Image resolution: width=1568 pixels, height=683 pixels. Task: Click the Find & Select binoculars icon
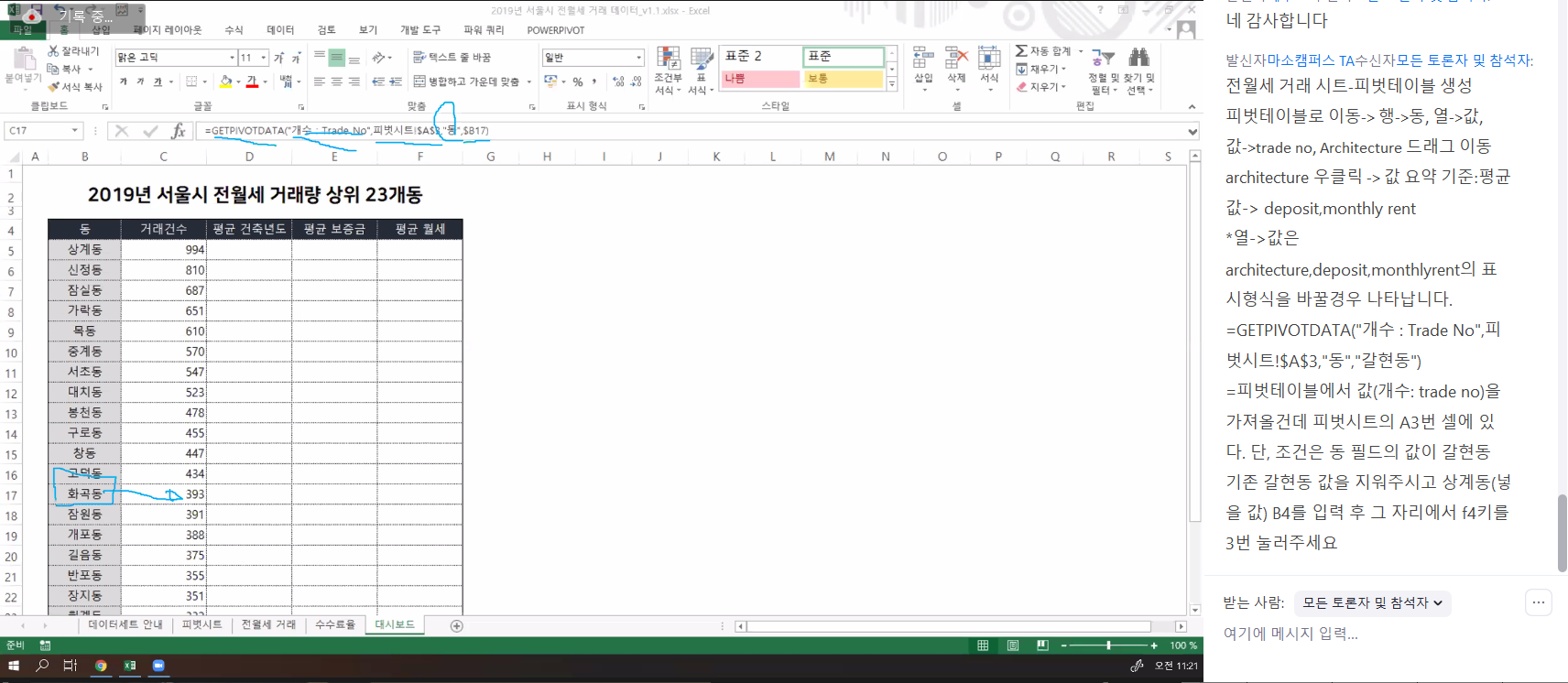[x=1138, y=59]
